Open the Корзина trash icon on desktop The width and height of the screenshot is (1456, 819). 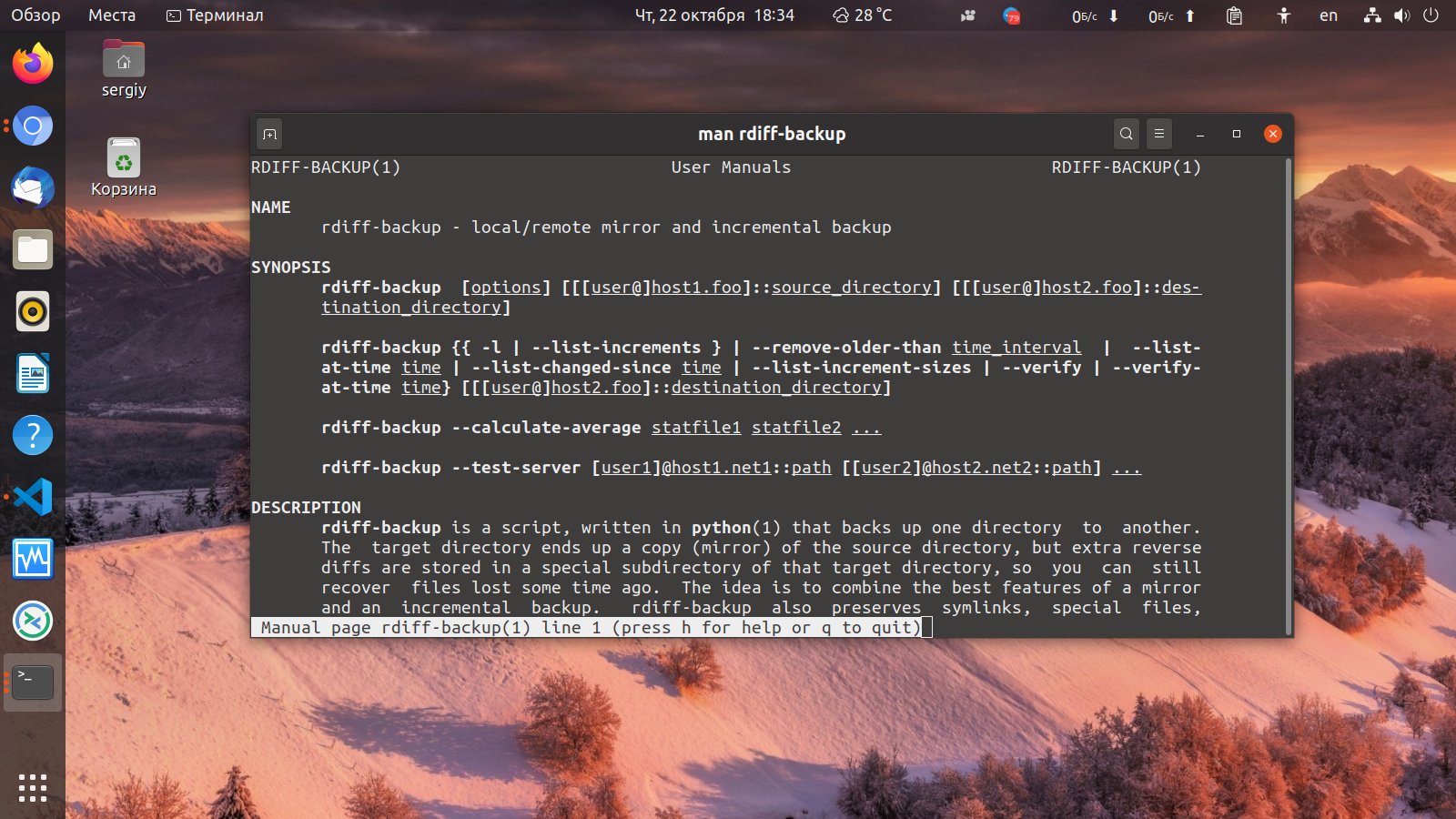pos(124,167)
